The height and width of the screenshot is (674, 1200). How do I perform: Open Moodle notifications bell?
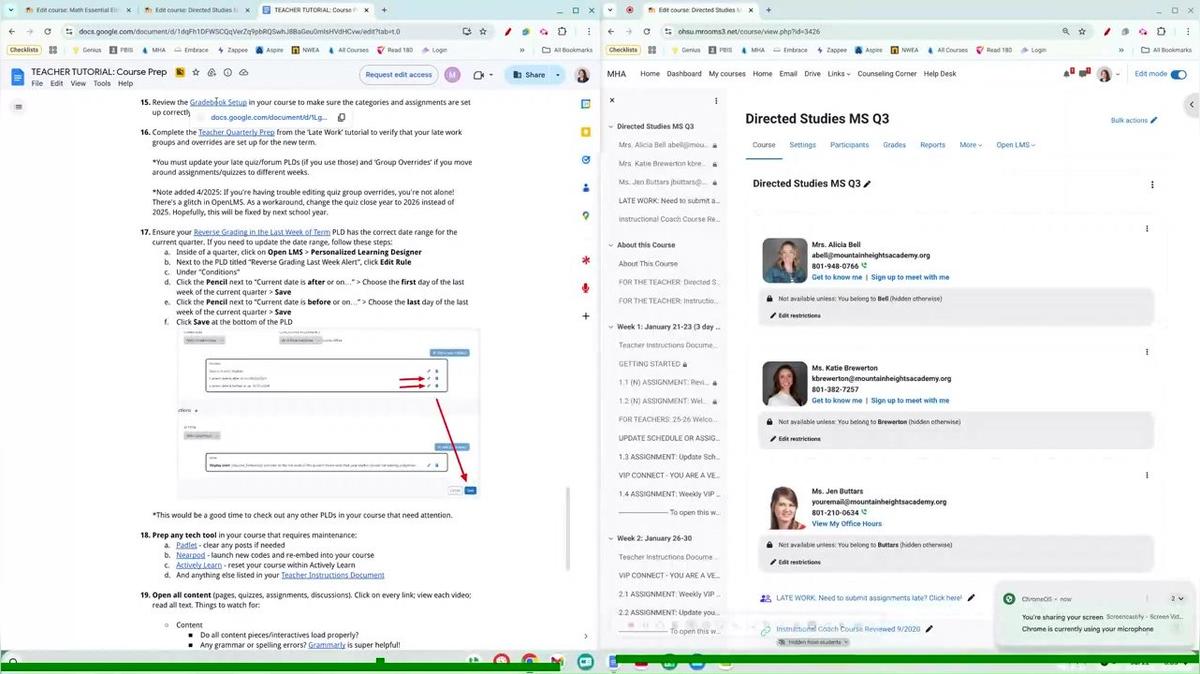click(x=1069, y=74)
